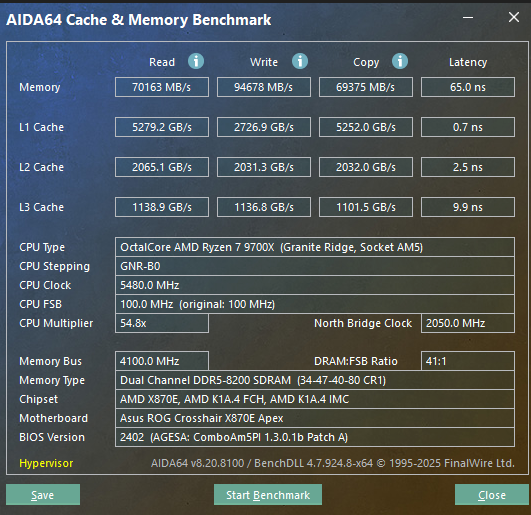This screenshot has width=531, height=515.
Task: Click the BIOS Version label
Action: [x=52, y=437]
